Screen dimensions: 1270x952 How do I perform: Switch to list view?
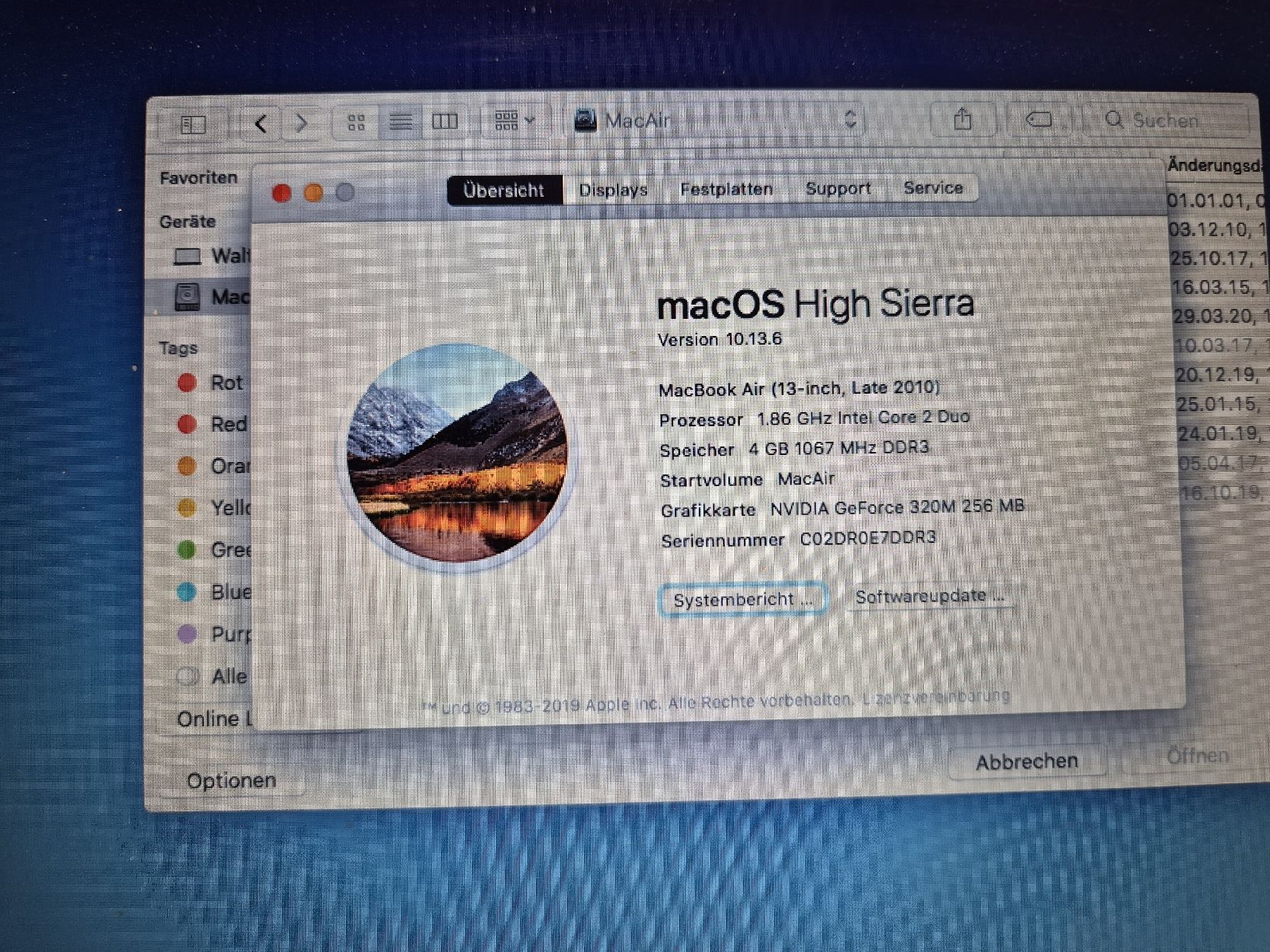click(x=401, y=121)
